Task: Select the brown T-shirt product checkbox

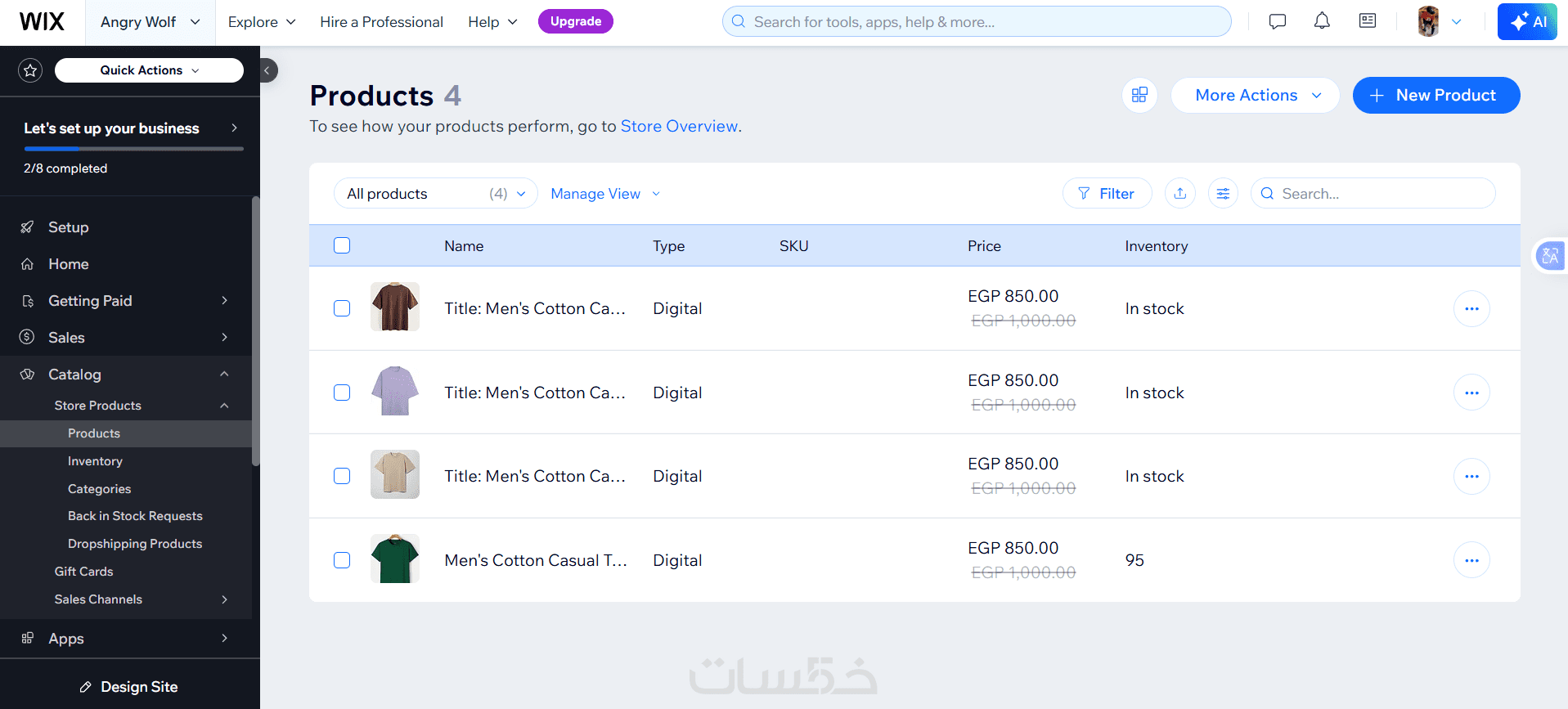Action: 342,308
